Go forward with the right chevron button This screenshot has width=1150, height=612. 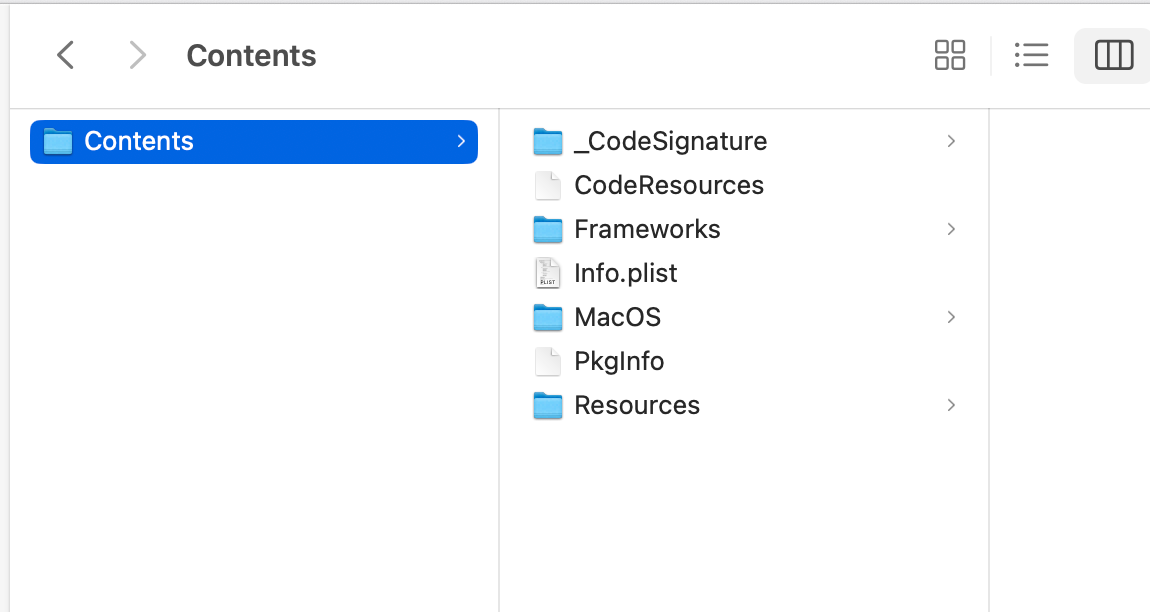pyautogui.click(x=138, y=55)
